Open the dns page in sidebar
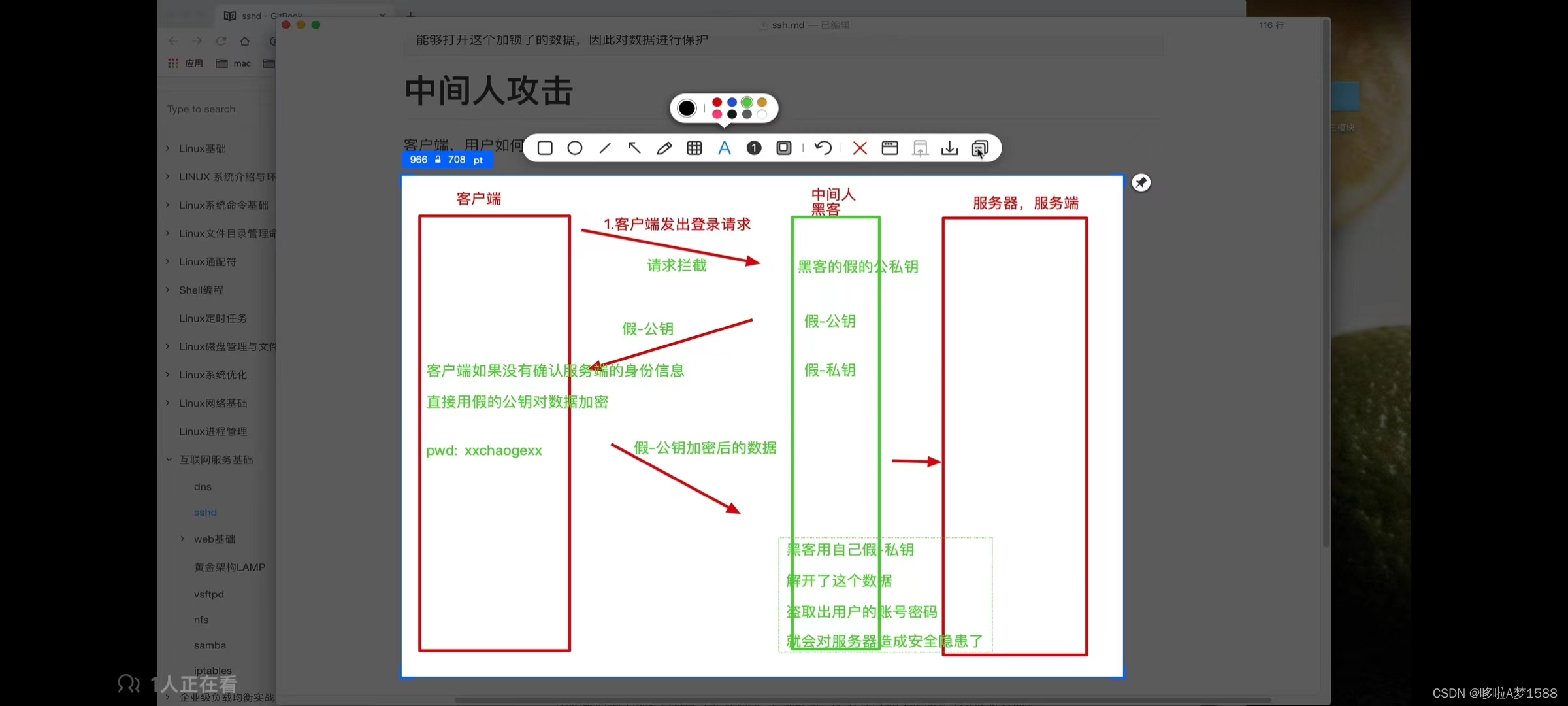This screenshot has height=706, width=1568. [x=203, y=487]
